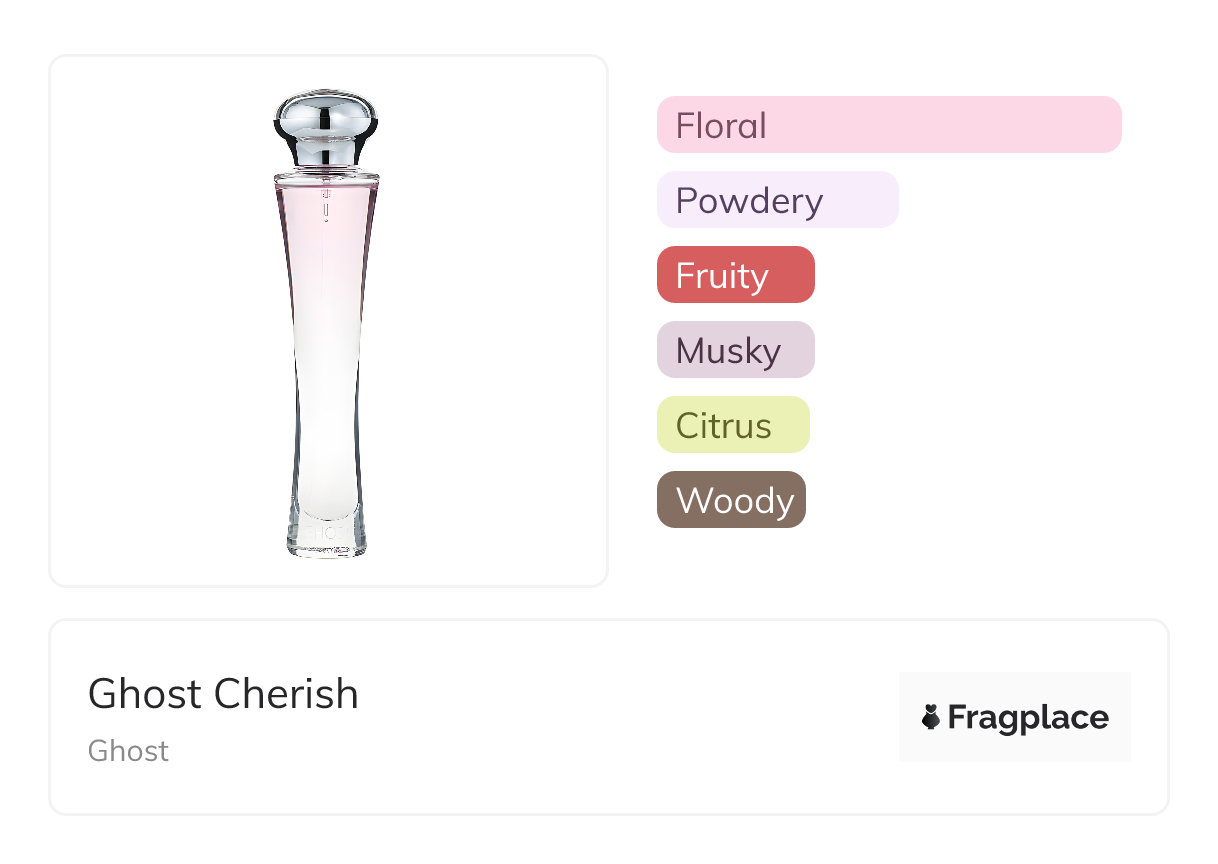
Task: Click the engraved Ghost logo on bottle base
Action: 327,534
